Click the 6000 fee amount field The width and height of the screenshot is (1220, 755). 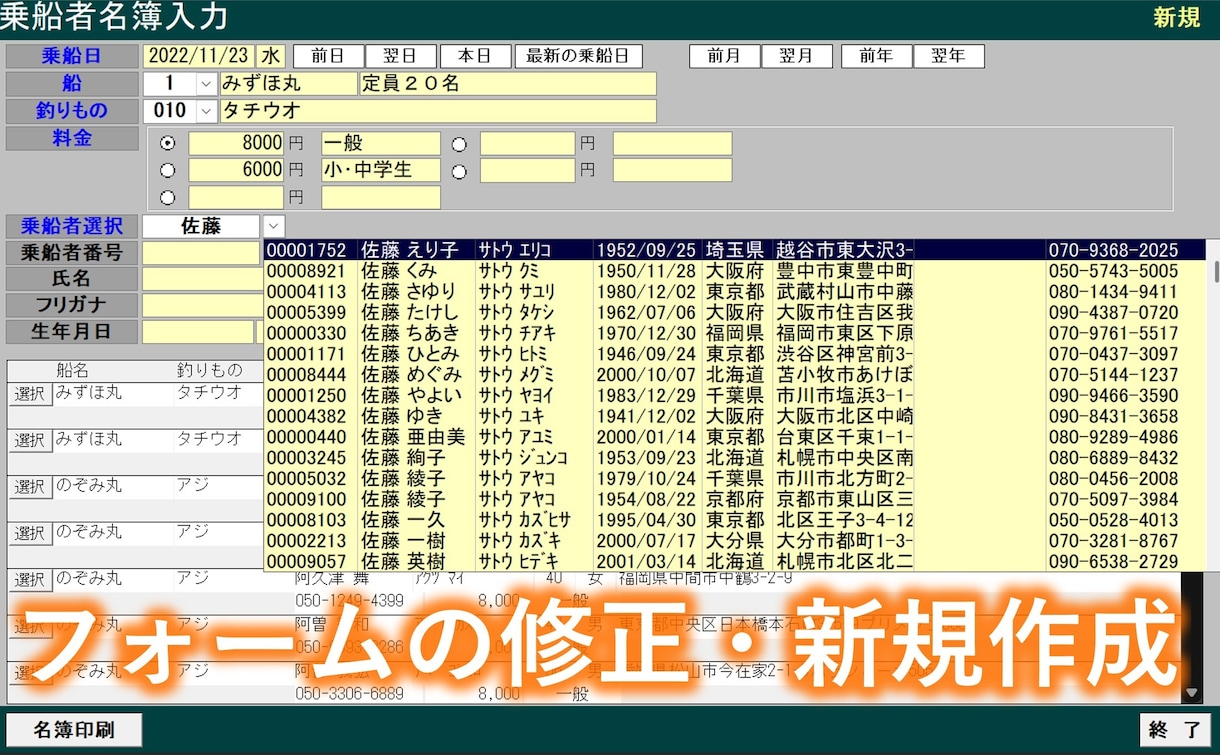pyautogui.click(x=237, y=171)
